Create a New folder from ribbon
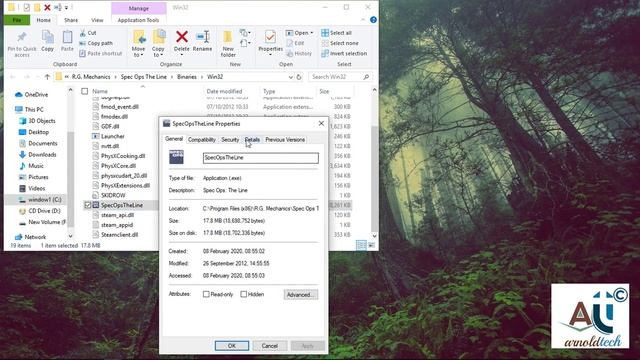The image size is (640, 360). tap(228, 44)
